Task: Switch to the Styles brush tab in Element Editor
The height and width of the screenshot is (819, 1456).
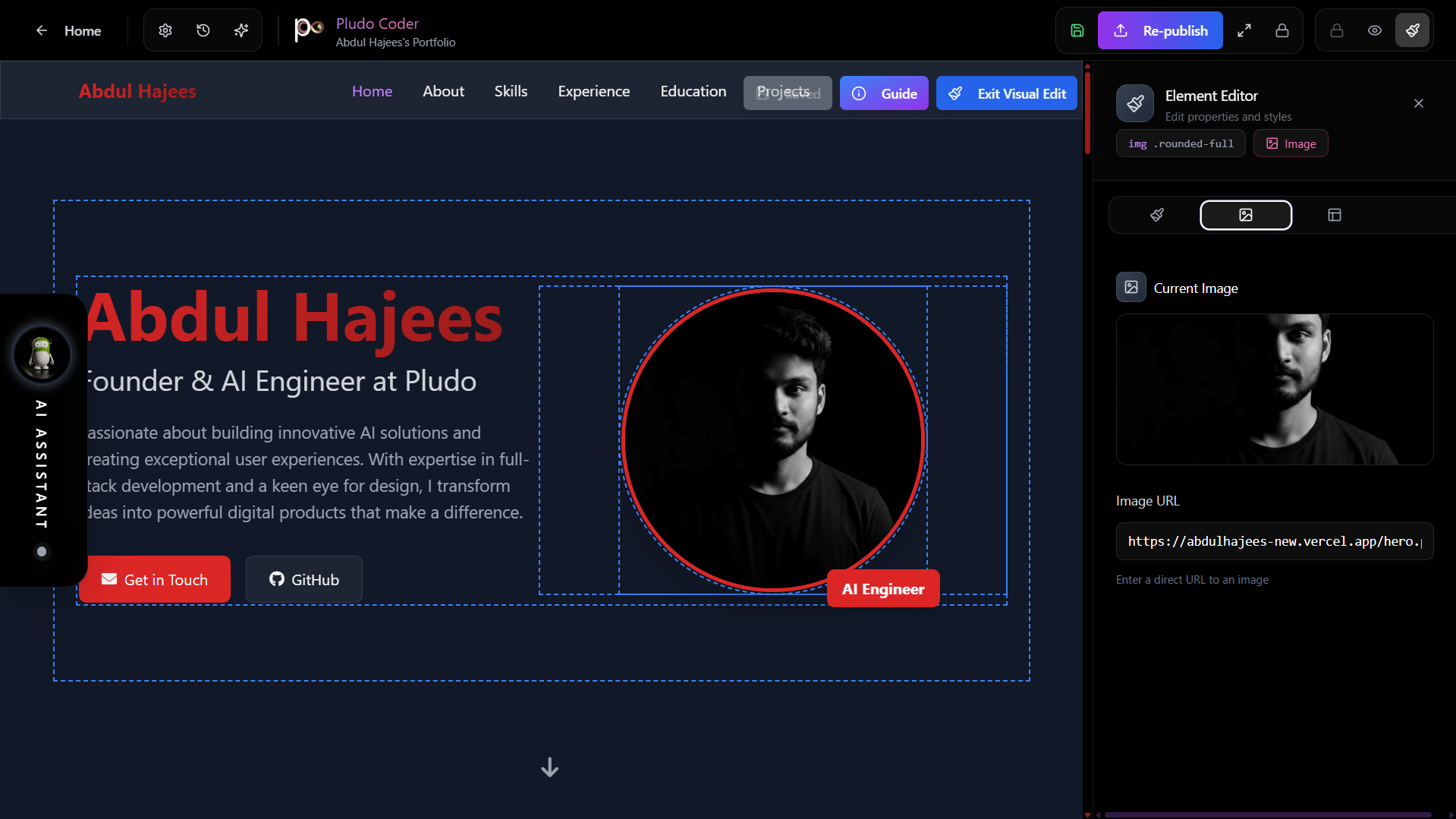Action: (x=1156, y=215)
